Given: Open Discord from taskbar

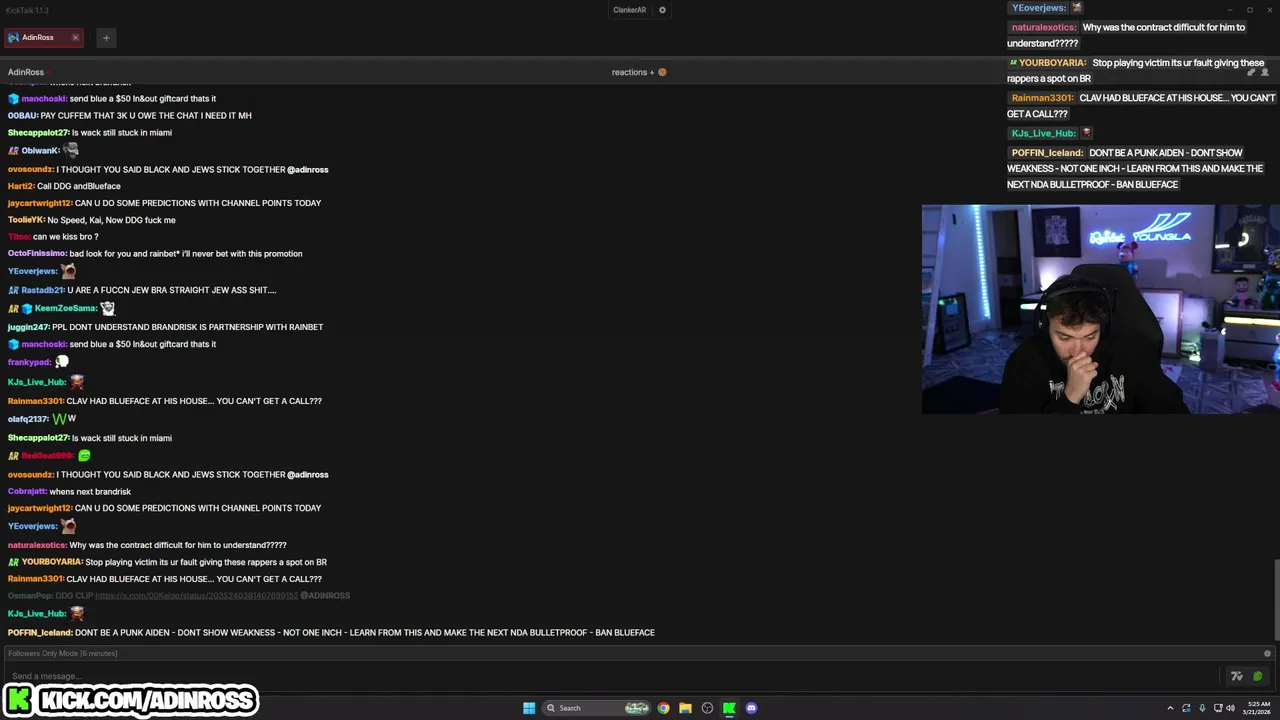Looking at the screenshot, I should (751, 708).
